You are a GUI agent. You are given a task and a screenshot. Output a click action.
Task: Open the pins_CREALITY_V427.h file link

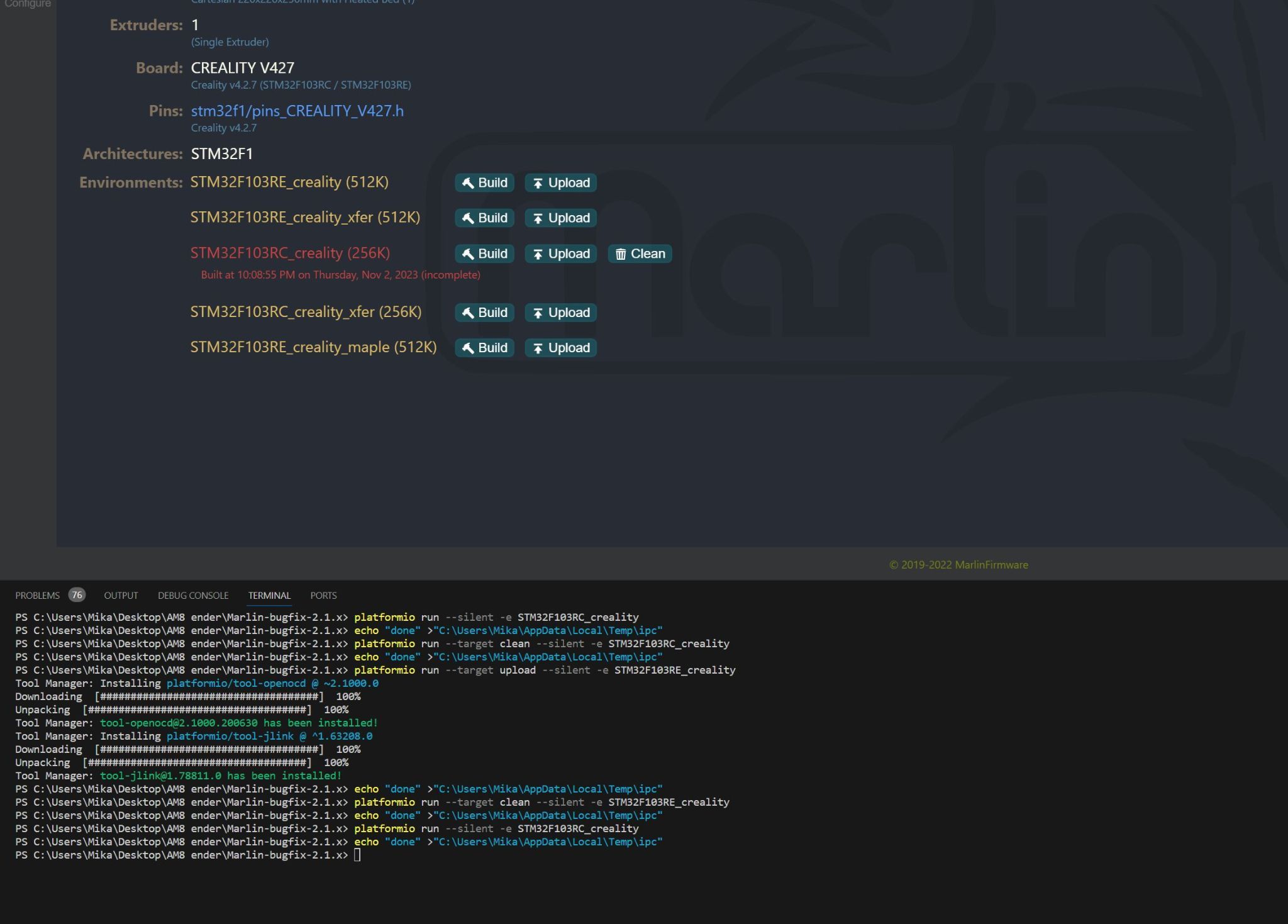tap(297, 111)
